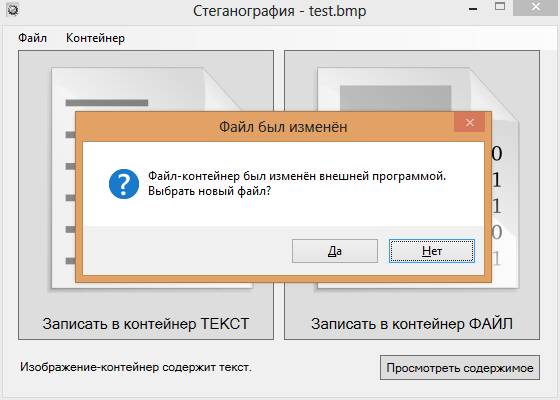Click the dialog title Файл был изменён
This screenshot has height=400, width=560.
tap(283, 127)
